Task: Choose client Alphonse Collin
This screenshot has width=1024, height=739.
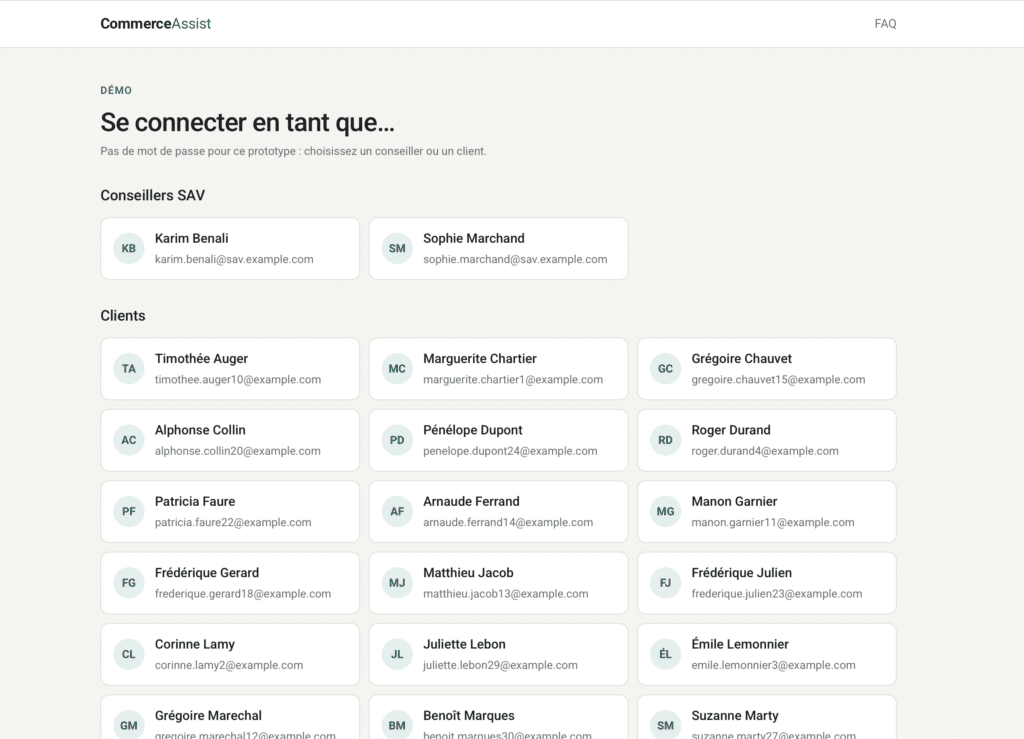Action: (x=230, y=440)
